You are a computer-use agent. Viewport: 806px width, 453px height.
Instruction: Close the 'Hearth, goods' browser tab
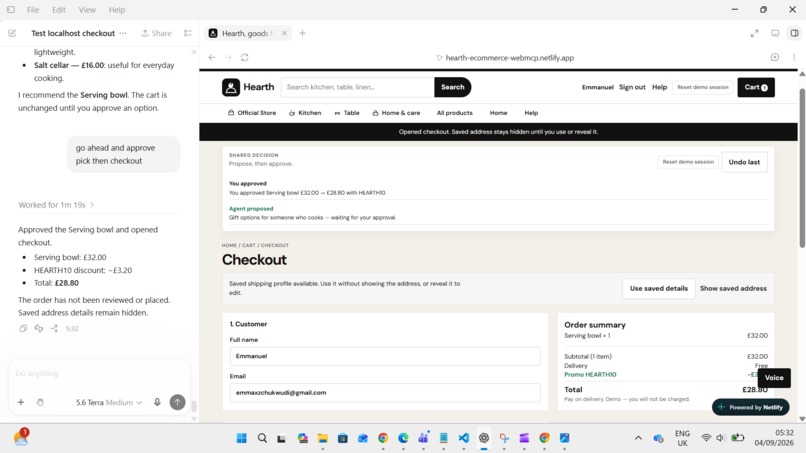click(x=284, y=33)
